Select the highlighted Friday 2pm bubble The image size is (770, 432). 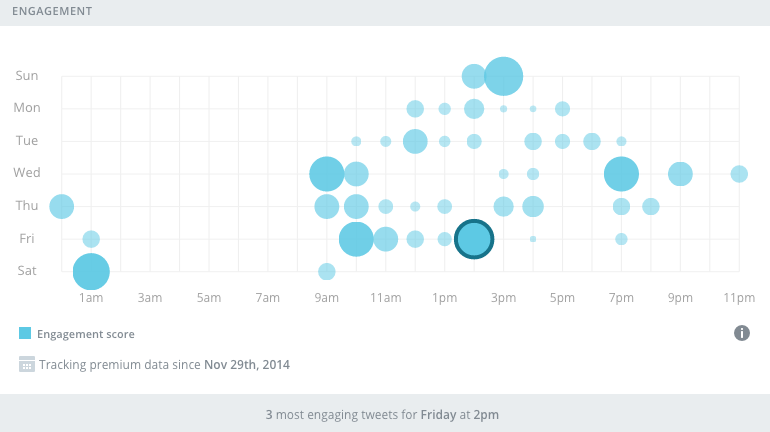[x=474, y=239]
